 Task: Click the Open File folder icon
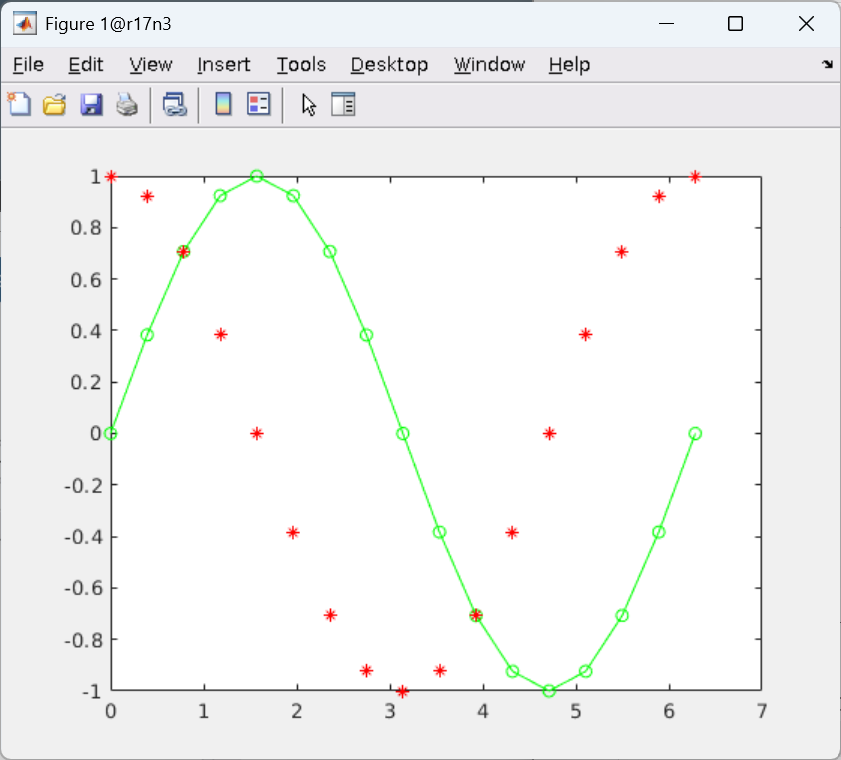coord(54,104)
